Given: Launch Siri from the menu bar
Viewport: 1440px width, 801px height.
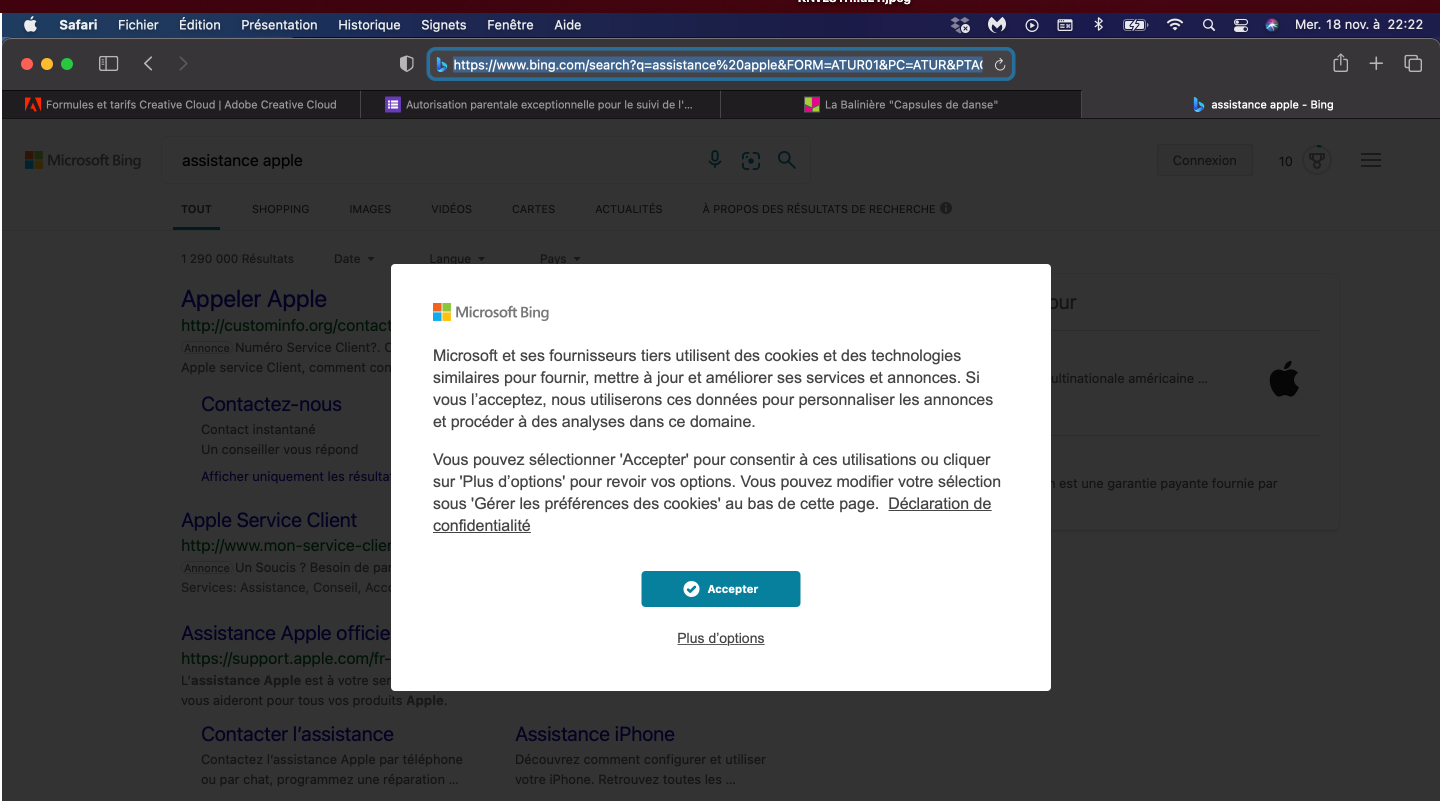Looking at the screenshot, I should click(1272, 25).
